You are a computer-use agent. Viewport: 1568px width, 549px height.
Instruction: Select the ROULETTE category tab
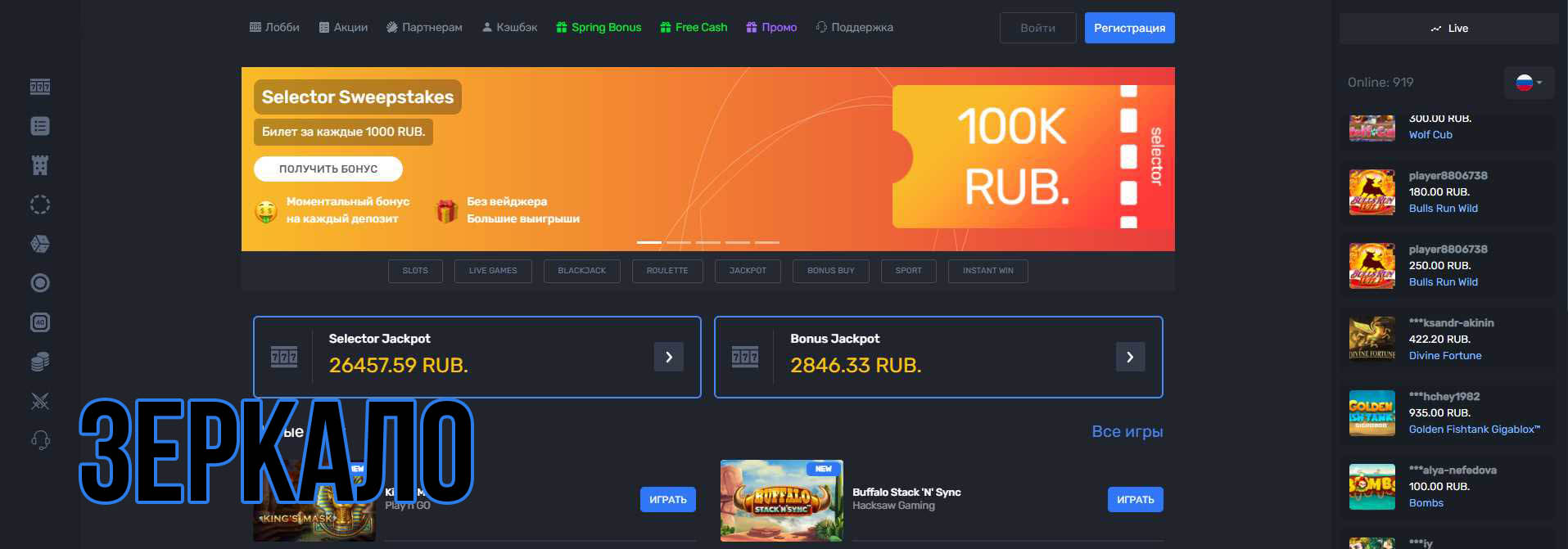coord(667,271)
